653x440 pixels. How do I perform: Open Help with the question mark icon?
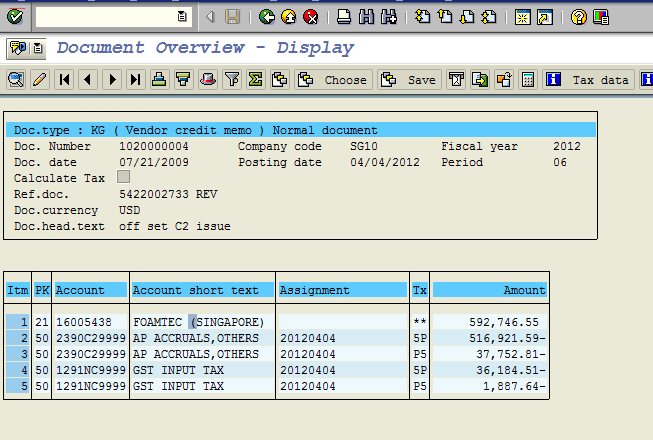(x=578, y=17)
